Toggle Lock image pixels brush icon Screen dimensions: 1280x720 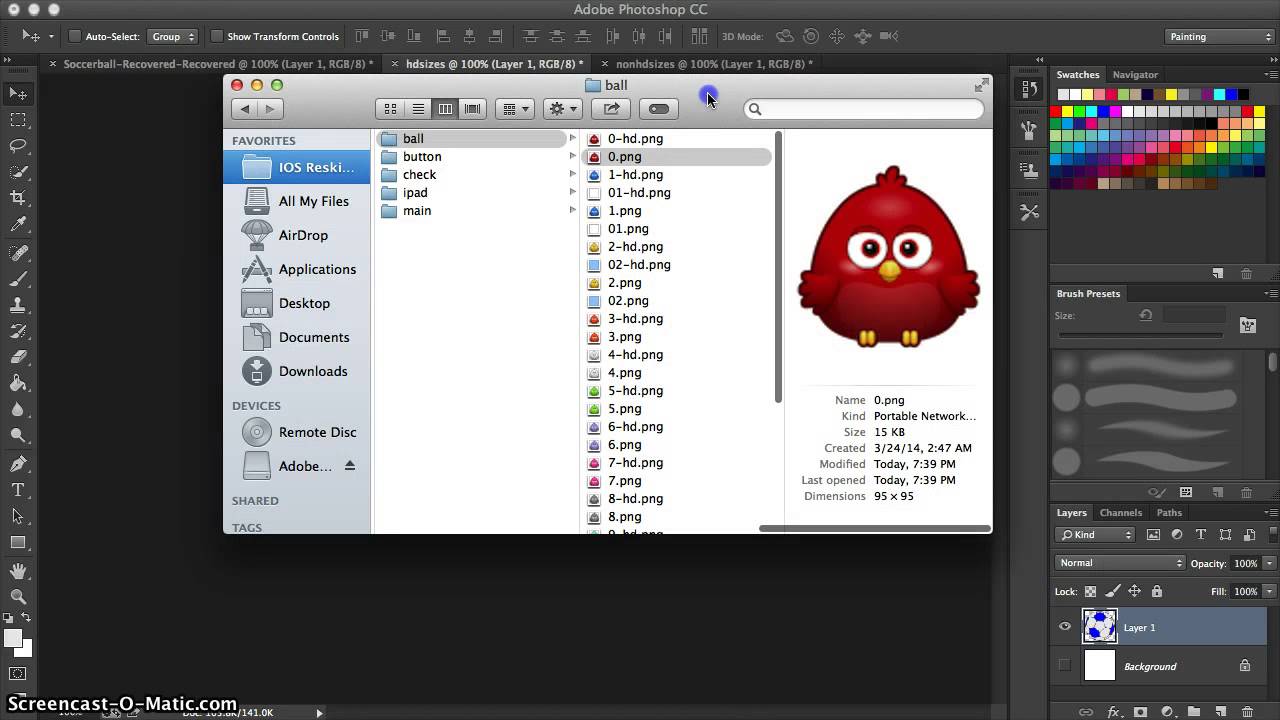(x=1112, y=591)
